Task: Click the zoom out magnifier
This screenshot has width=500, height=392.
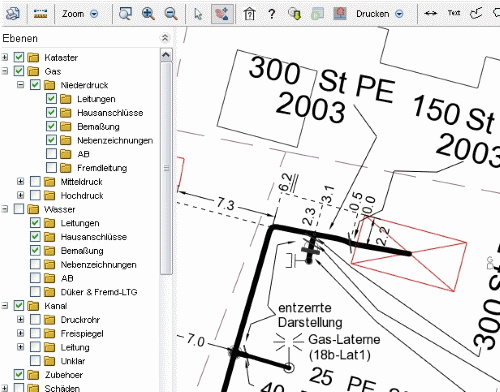Action: 171,14
